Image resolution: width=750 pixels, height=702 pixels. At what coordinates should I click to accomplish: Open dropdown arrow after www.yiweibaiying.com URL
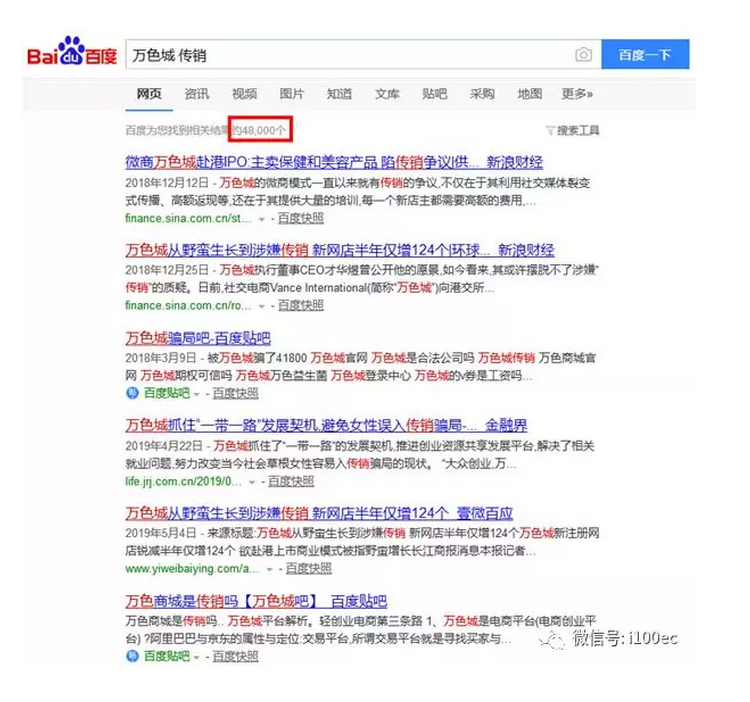coord(270,569)
